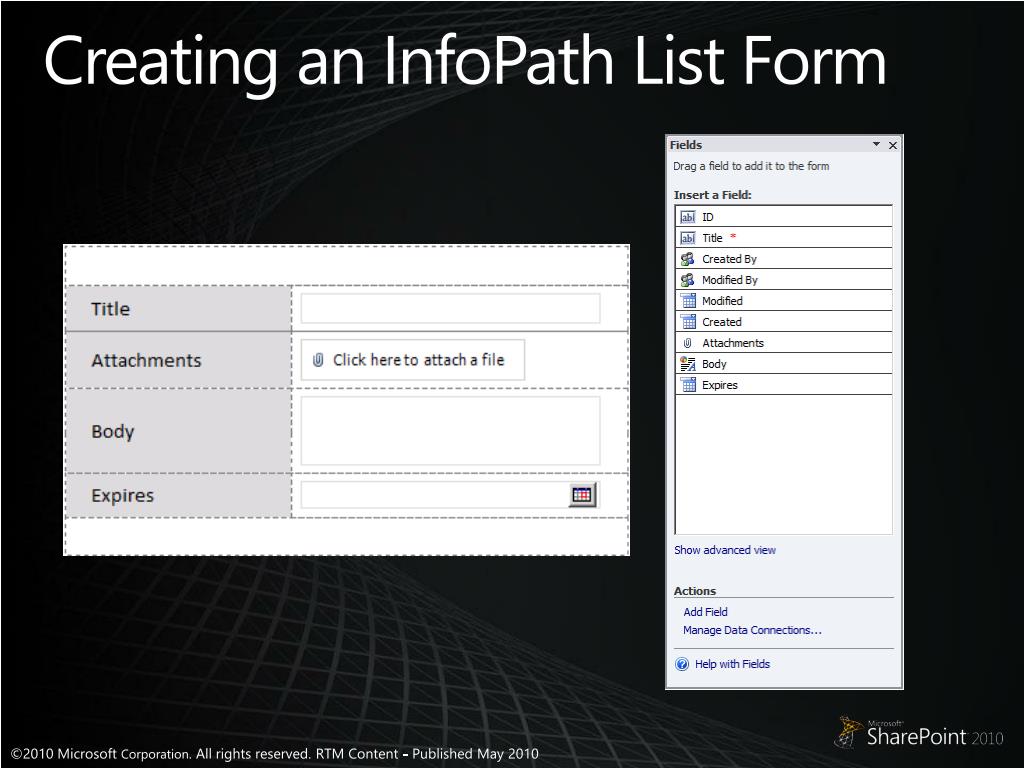Screen dimensions: 1024x768
Task: Click the Created By person icon
Action: 688,259
